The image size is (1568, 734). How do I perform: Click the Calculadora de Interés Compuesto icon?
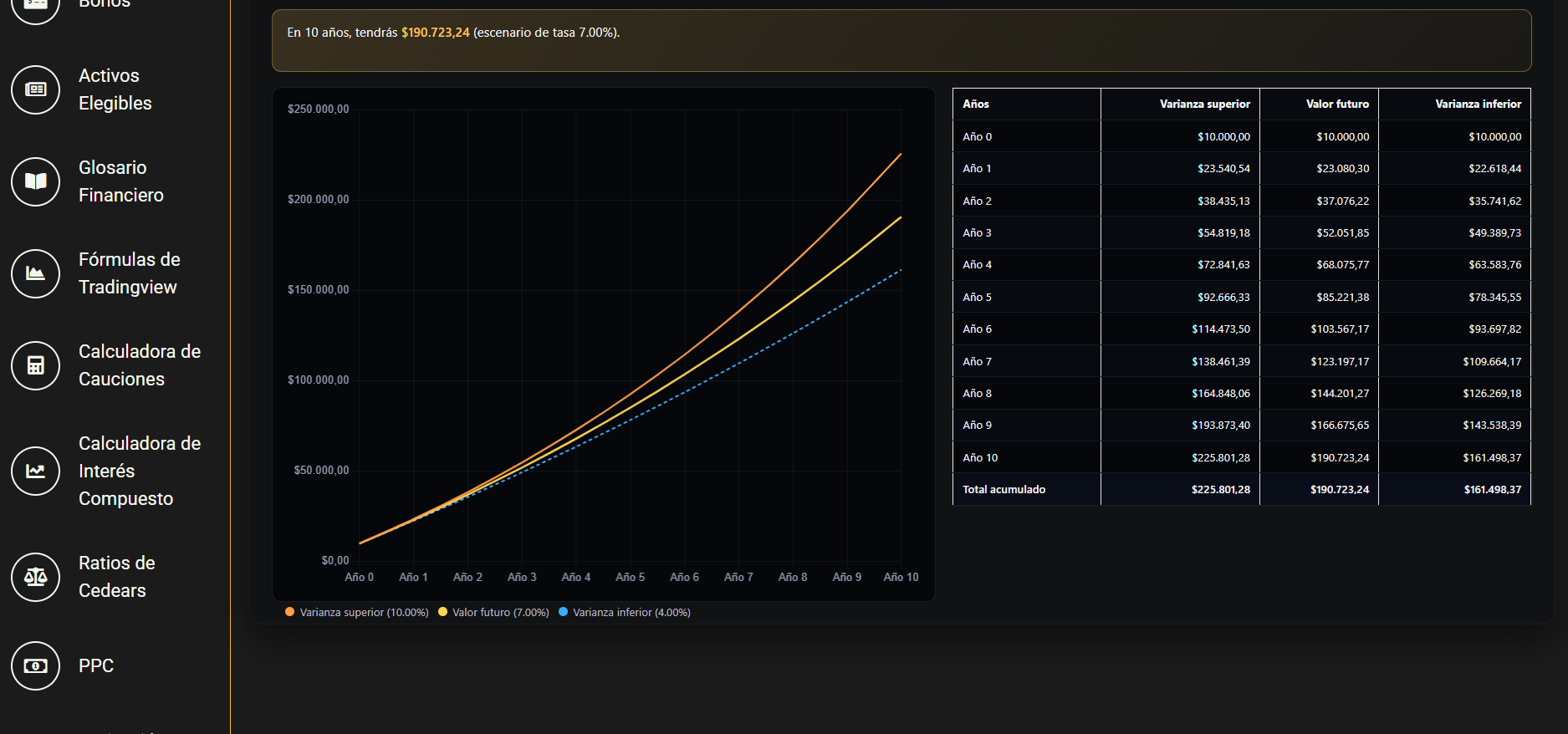pyautogui.click(x=35, y=471)
